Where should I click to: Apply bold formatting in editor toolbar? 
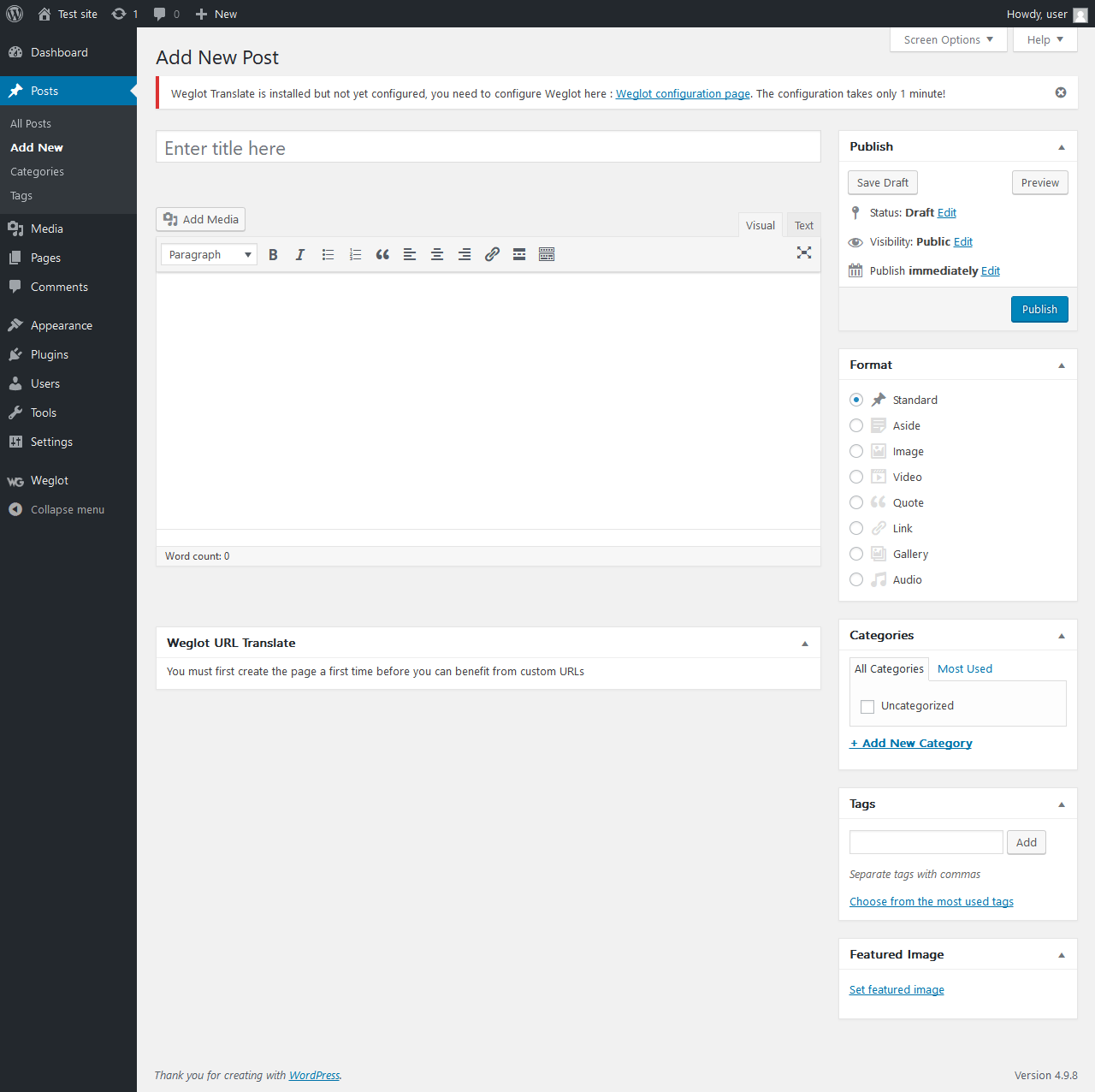pos(273,254)
